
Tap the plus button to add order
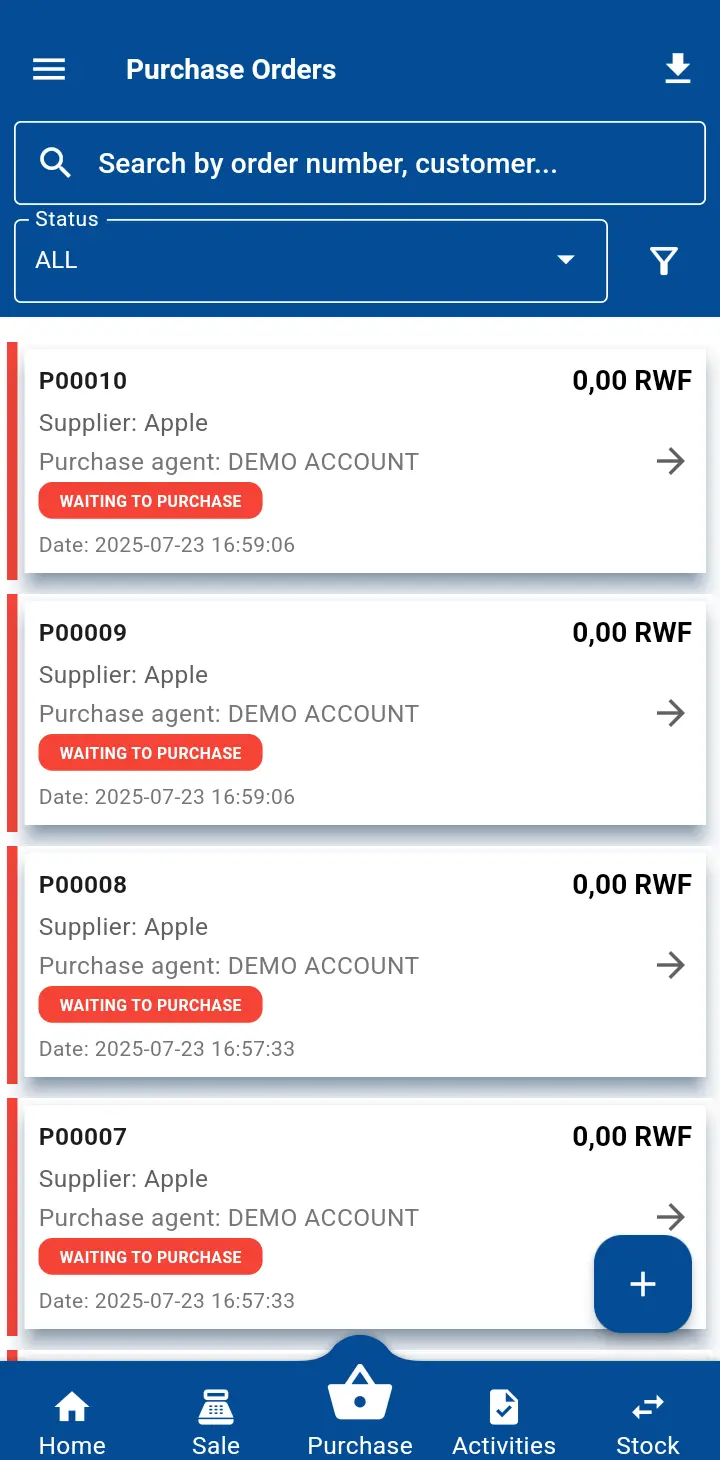coord(642,1285)
